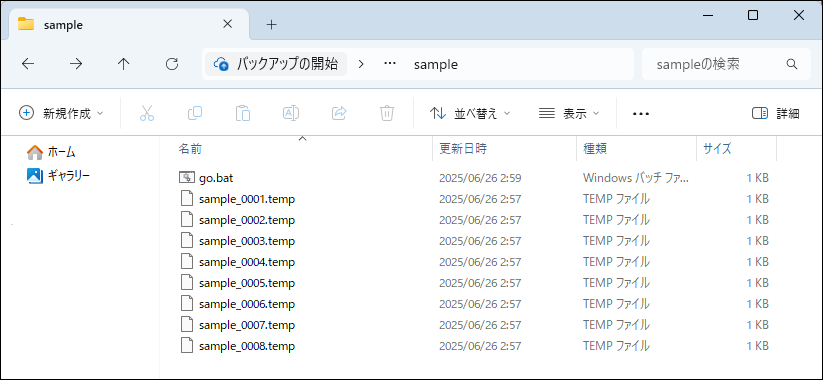This screenshot has width=823, height=380.
Task: Click the Cut scissors icon
Action: [147, 113]
